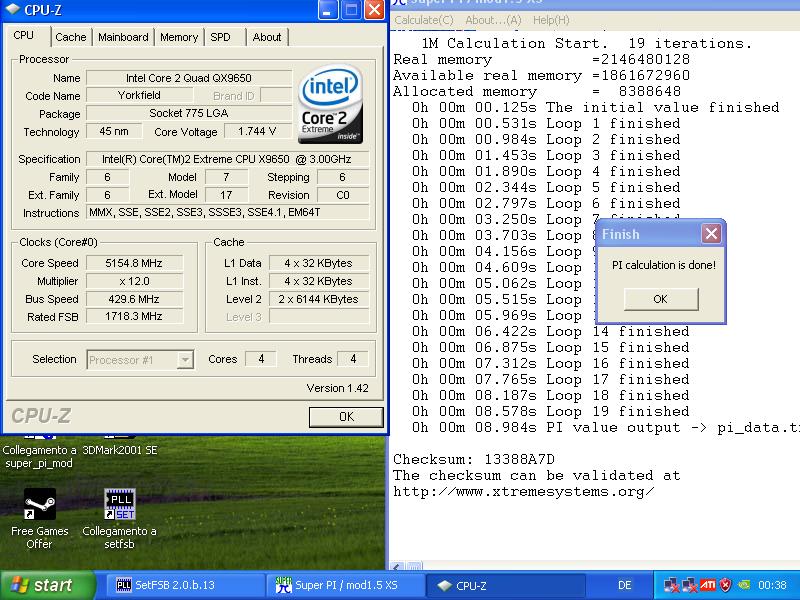Click the Instructions field listing MMX, SSE

(227, 212)
